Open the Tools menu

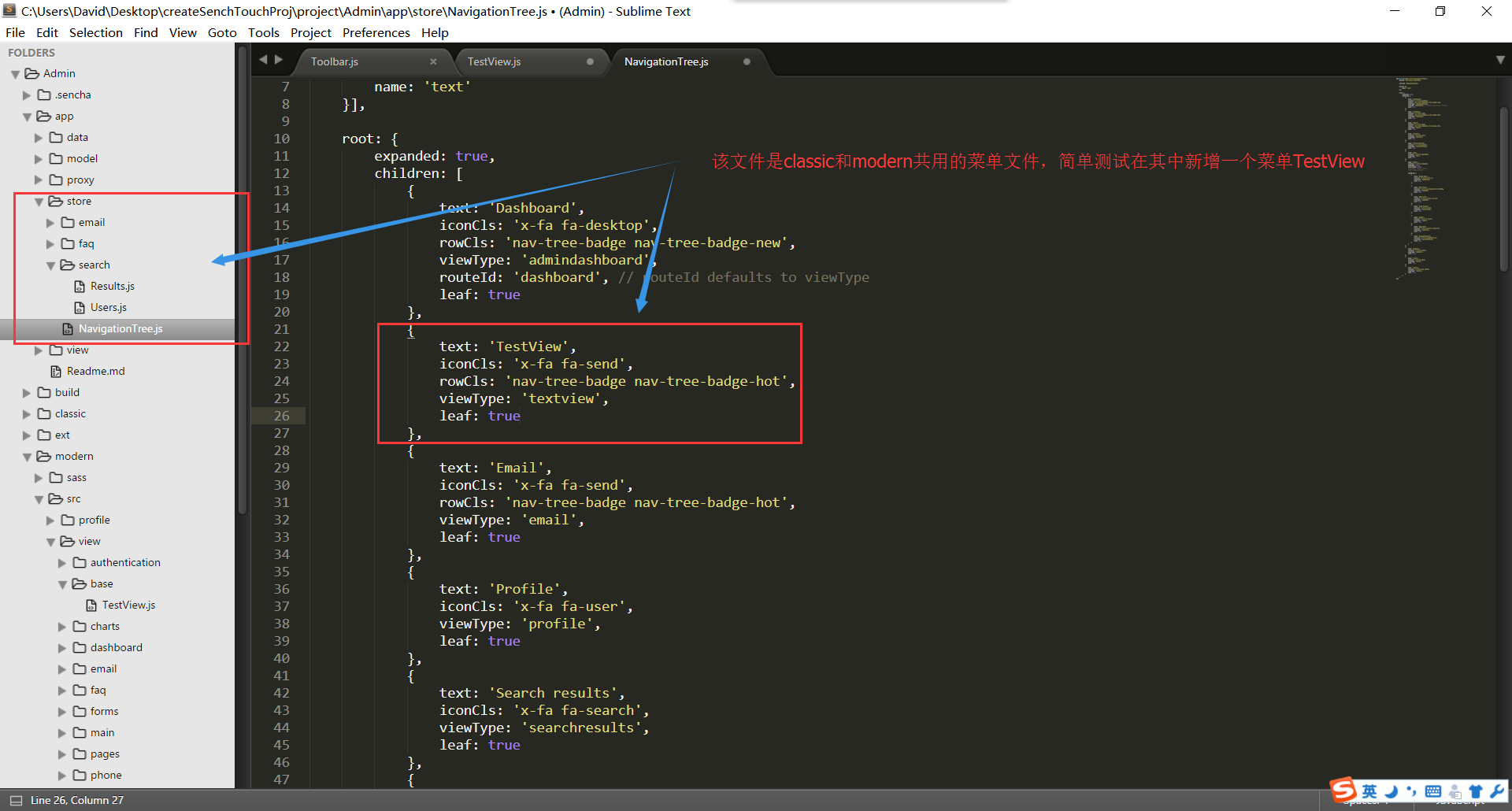[264, 32]
